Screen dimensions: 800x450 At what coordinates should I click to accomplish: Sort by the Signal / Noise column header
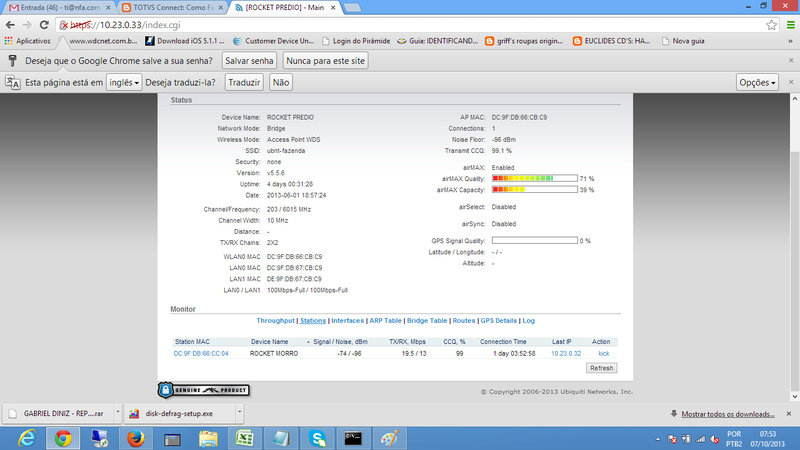coord(340,342)
